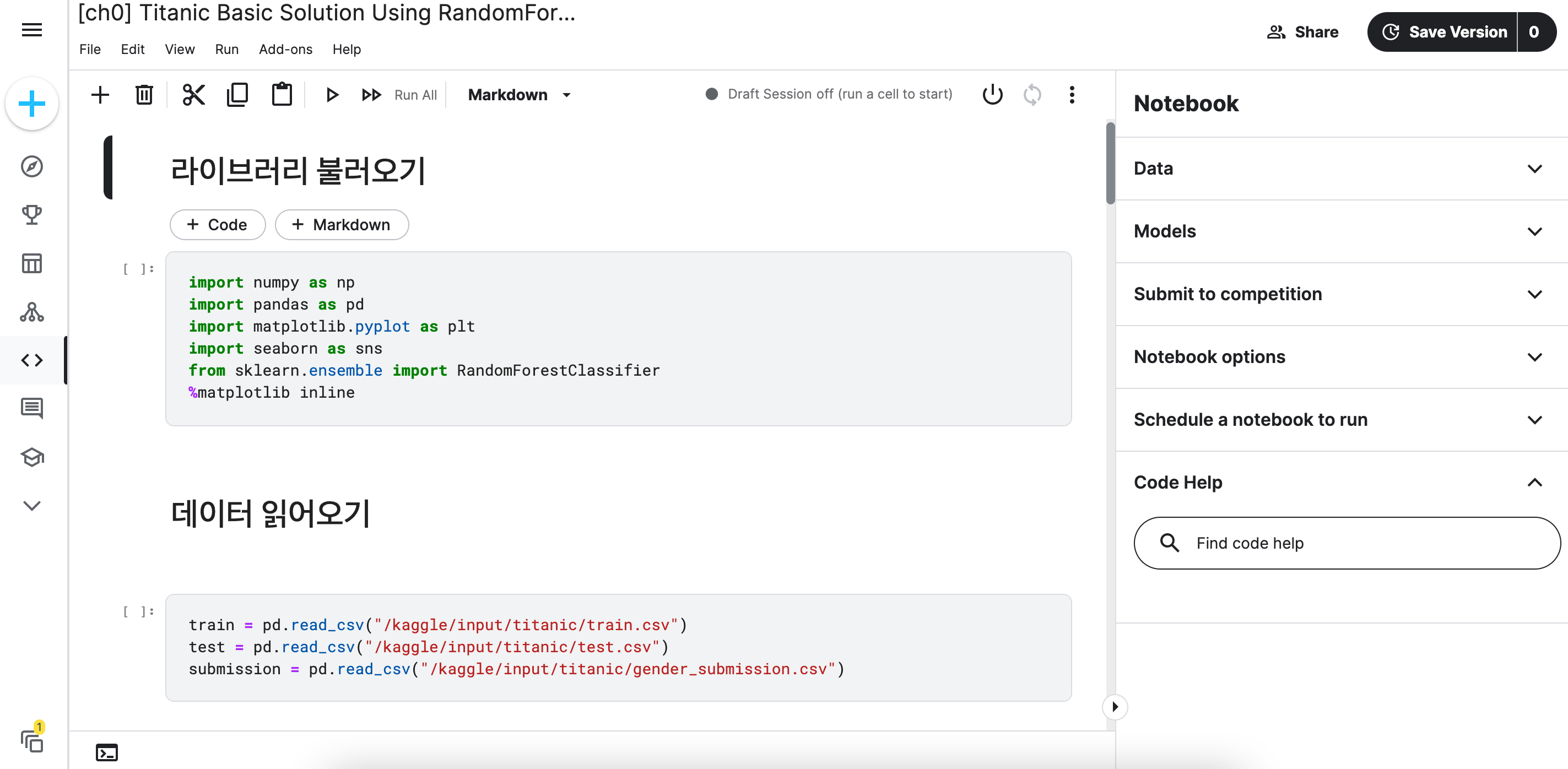Toggle session power icon
This screenshot has height=769, width=1568.
point(993,94)
